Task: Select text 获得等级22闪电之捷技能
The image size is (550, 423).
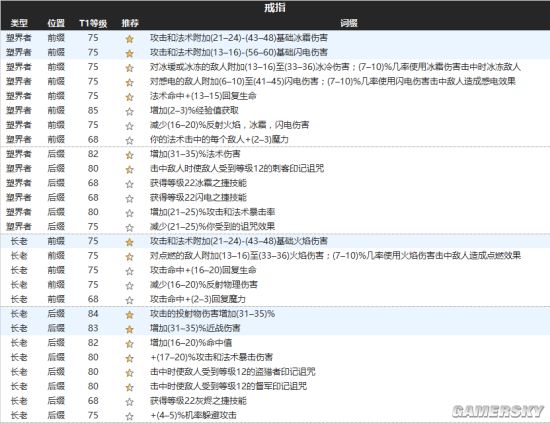Action: click(x=198, y=197)
